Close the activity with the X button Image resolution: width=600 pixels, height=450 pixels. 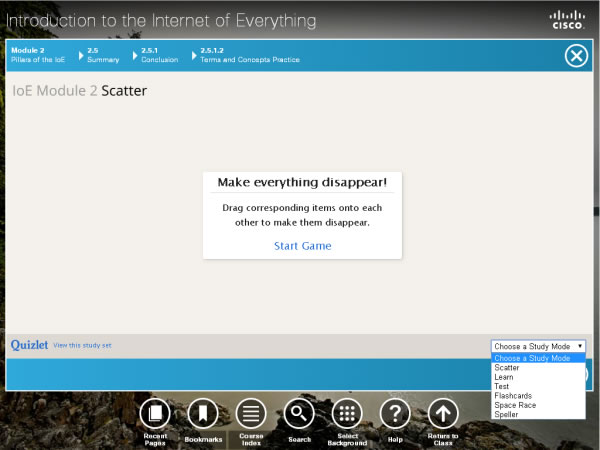tap(576, 56)
